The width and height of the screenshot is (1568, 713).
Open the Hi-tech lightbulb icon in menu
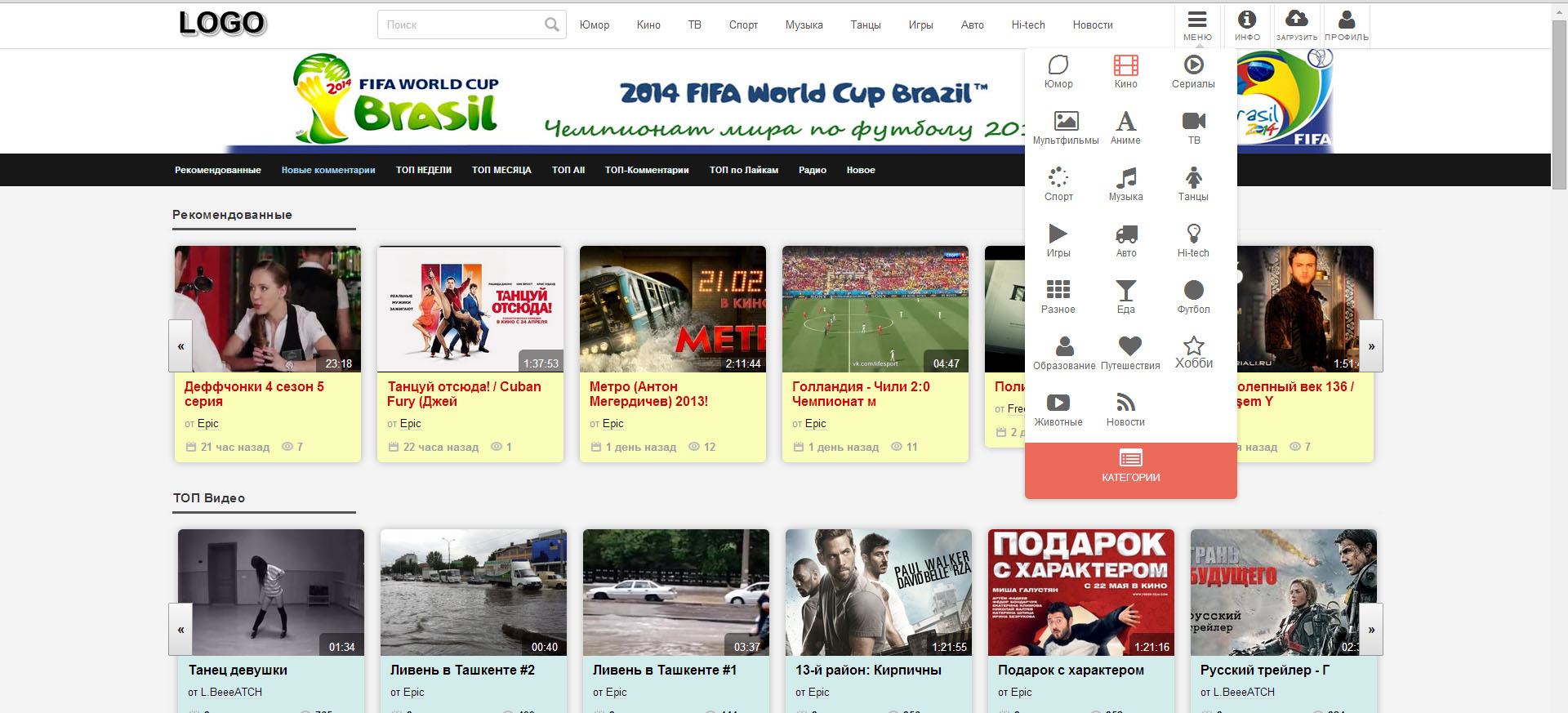(1194, 234)
